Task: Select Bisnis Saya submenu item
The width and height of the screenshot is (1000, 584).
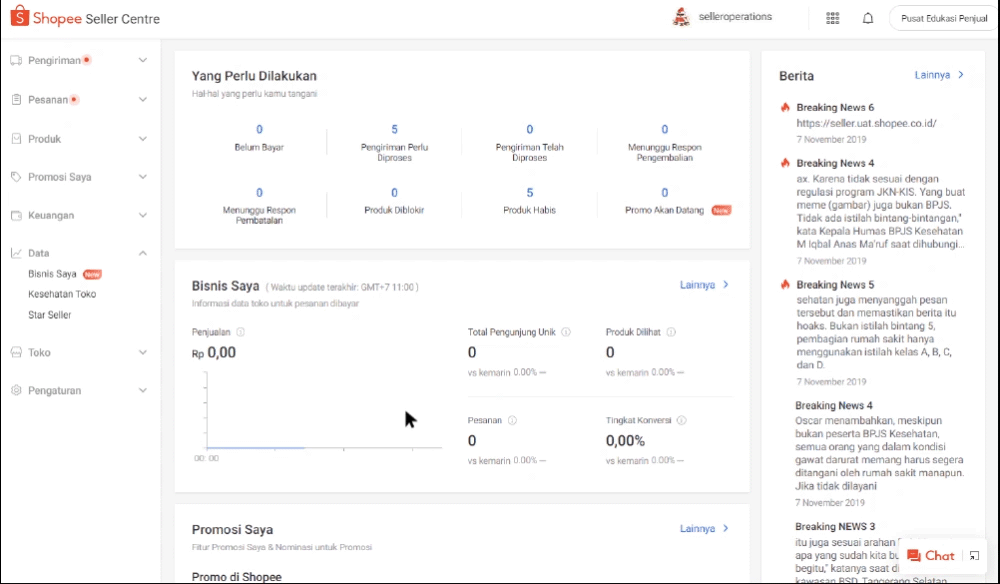Action: tap(52, 274)
